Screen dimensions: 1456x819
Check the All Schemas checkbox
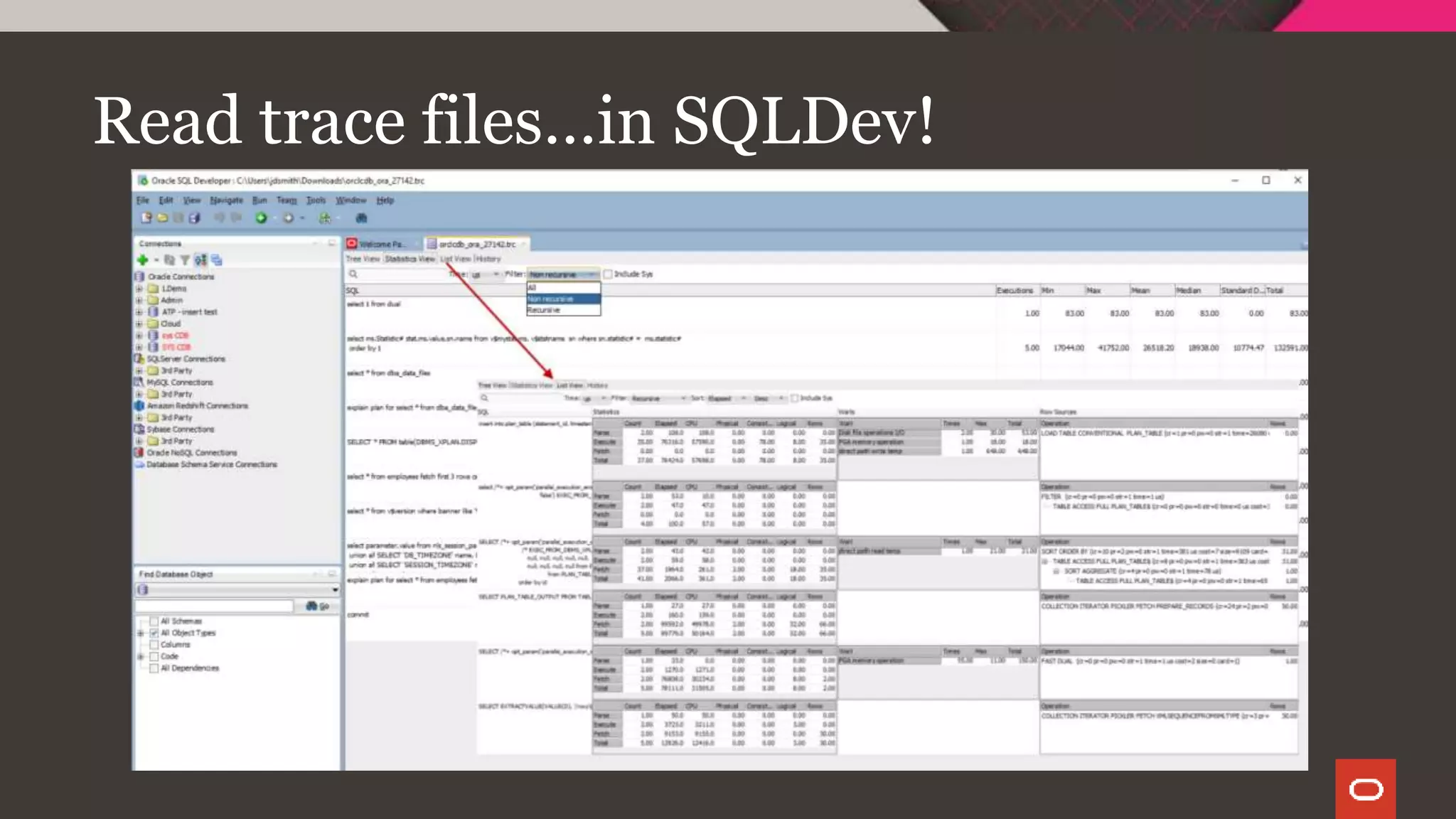tap(154, 621)
